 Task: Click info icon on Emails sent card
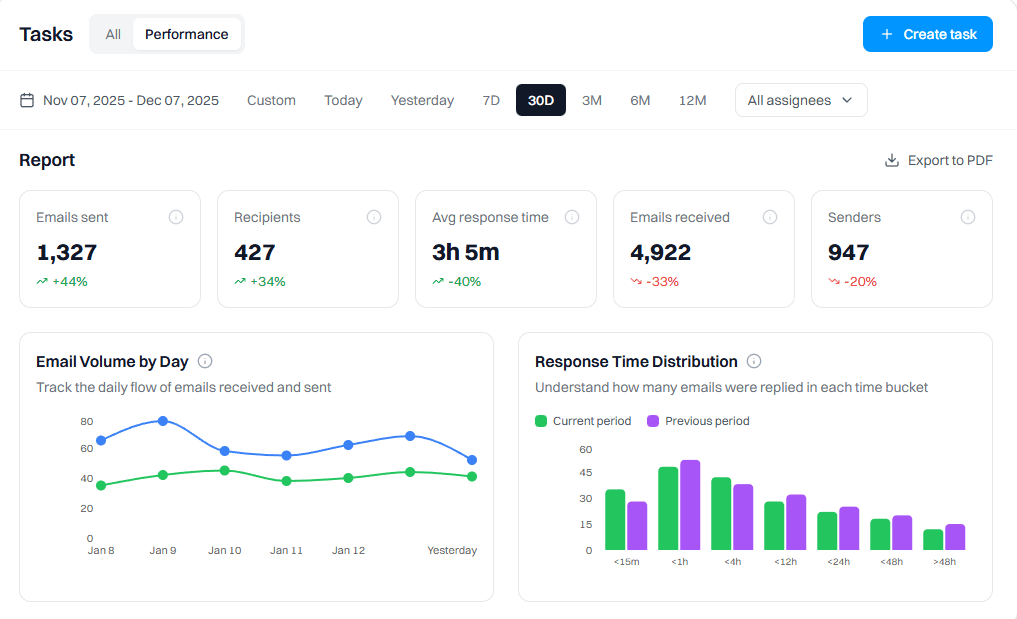(x=176, y=217)
